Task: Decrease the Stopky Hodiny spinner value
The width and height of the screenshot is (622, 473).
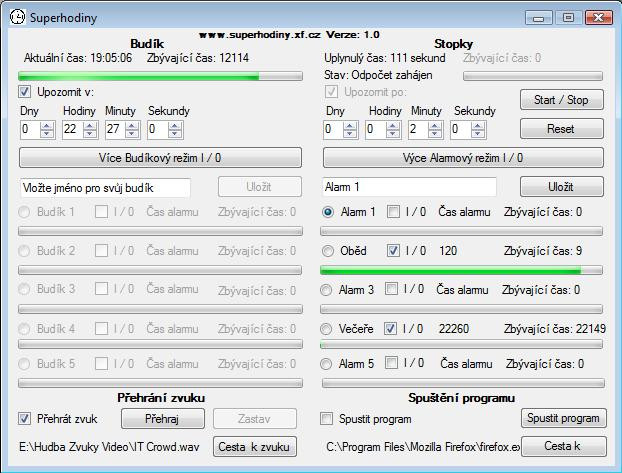Action: tap(393, 134)
